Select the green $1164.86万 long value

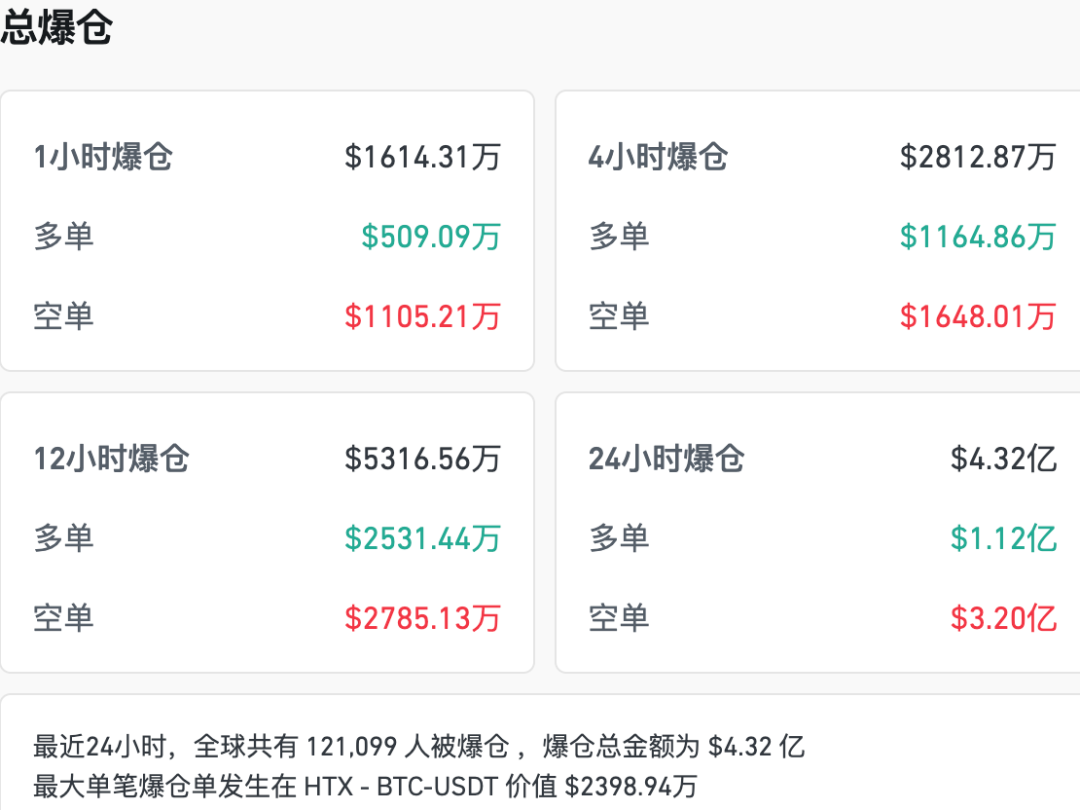click(977, 237)
